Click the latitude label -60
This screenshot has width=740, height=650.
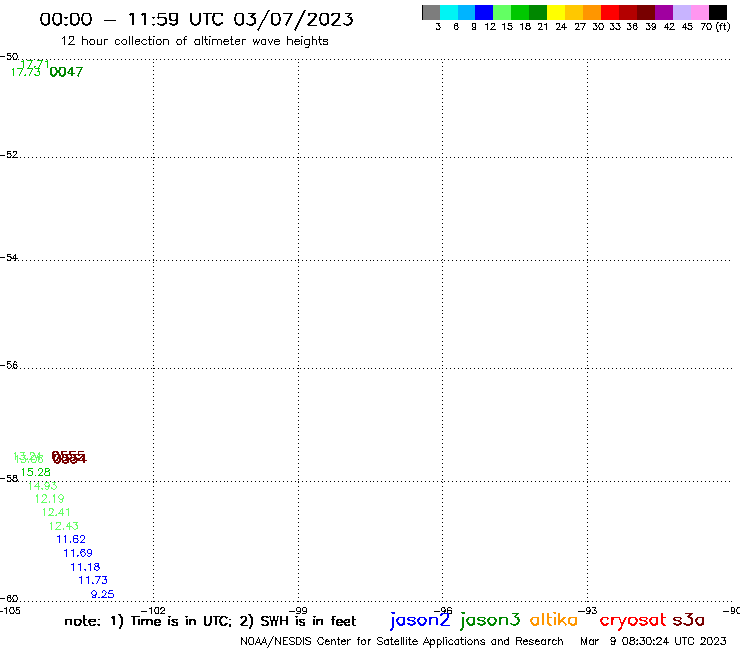coord(9,599)
